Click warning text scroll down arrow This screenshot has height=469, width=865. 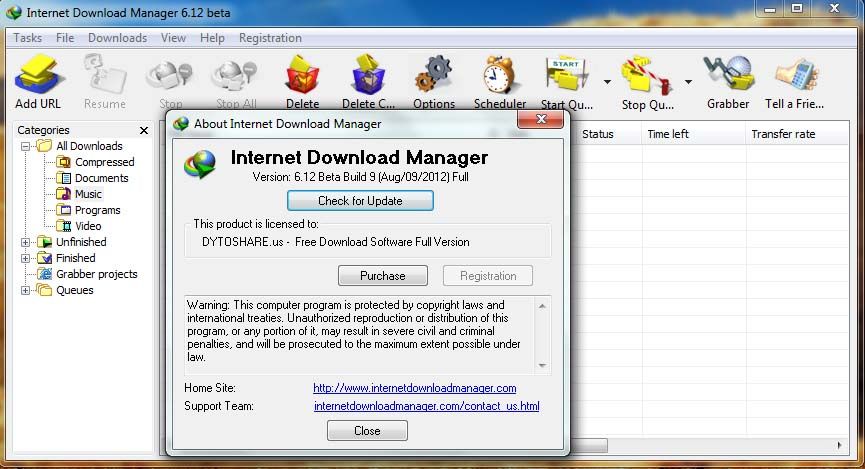pyautogui.click(x=542, y=365)
